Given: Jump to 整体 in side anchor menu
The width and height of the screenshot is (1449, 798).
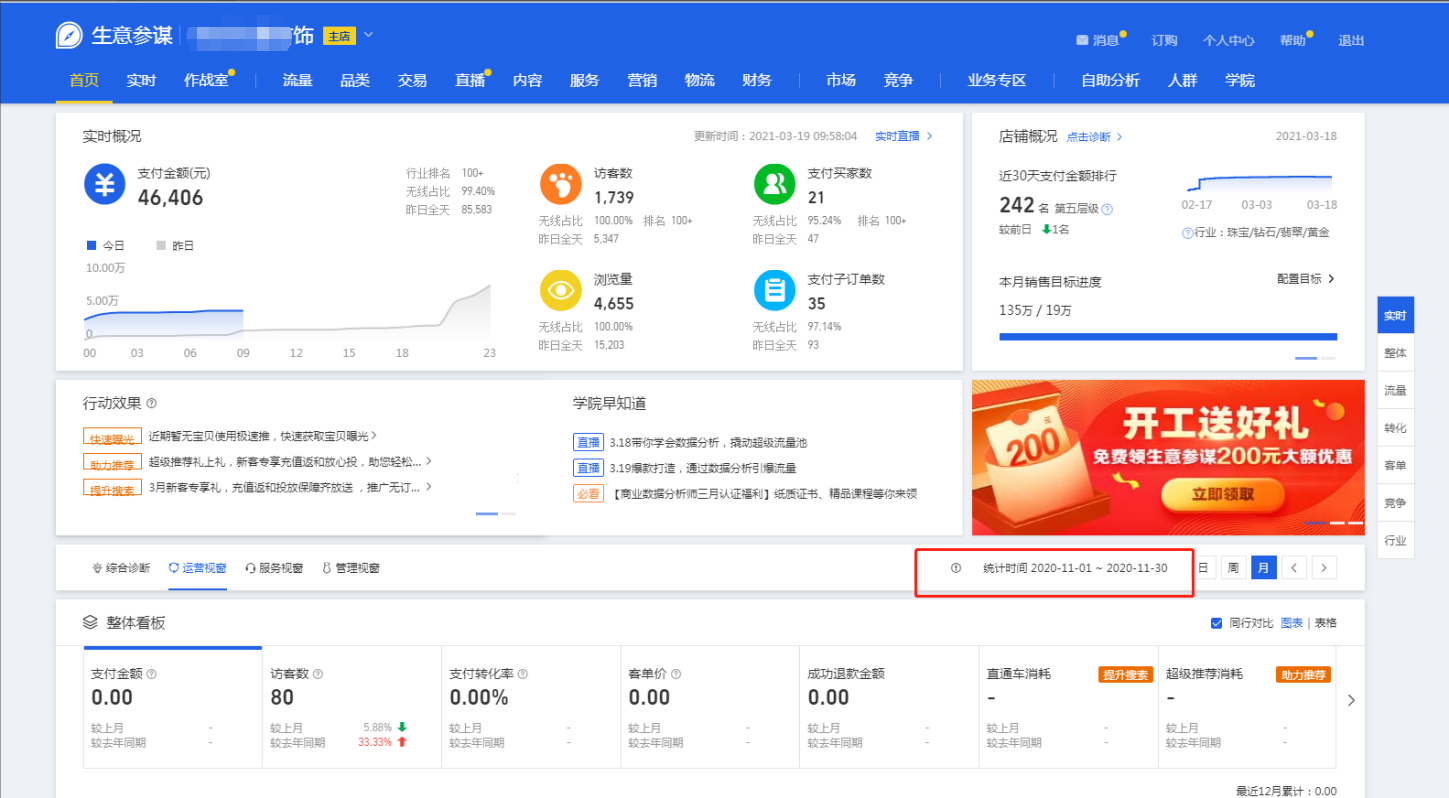Looking at the screenshot, I should tap(1395, 353).
